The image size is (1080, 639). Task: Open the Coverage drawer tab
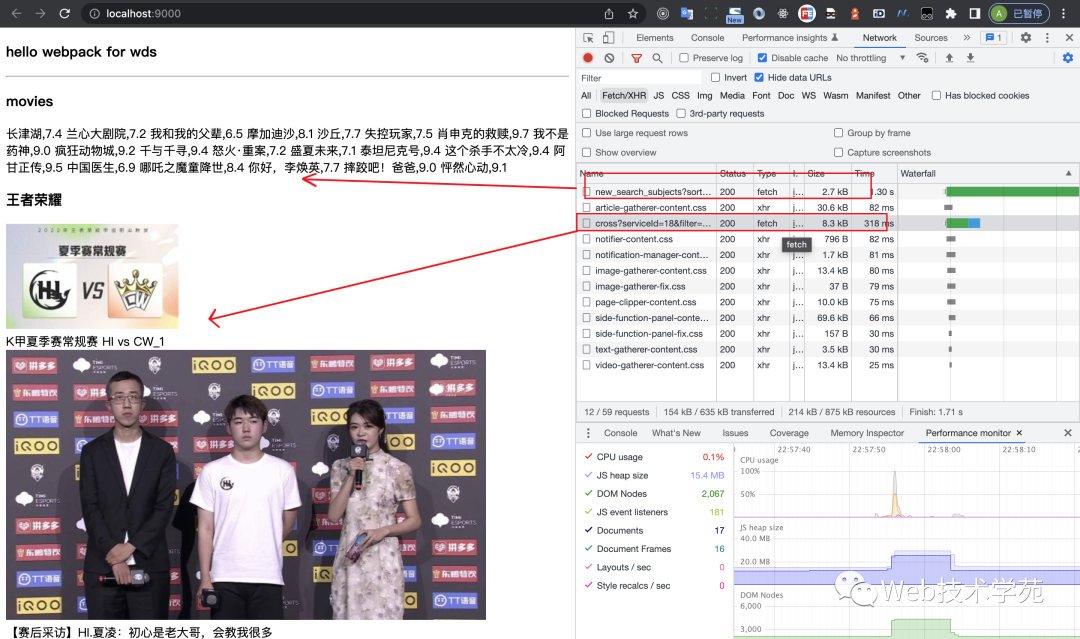tap(789, 433)
